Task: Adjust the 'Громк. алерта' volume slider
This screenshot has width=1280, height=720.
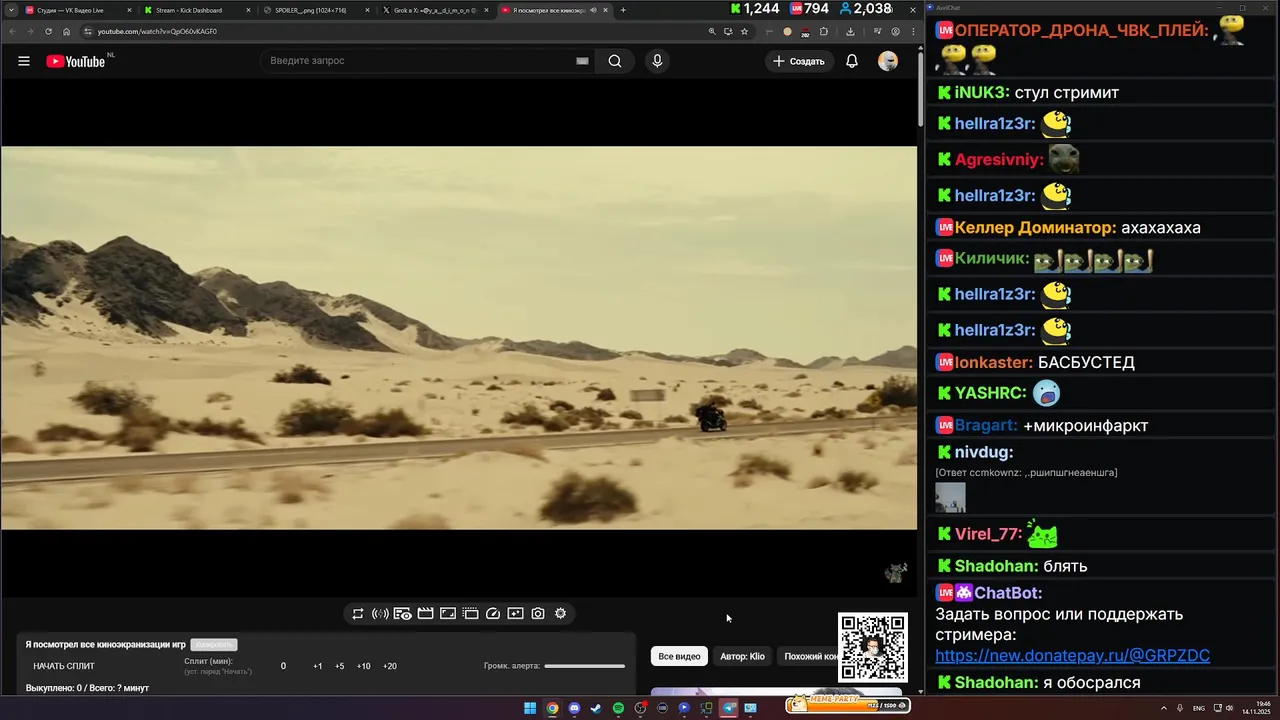Action: point(585,666)
